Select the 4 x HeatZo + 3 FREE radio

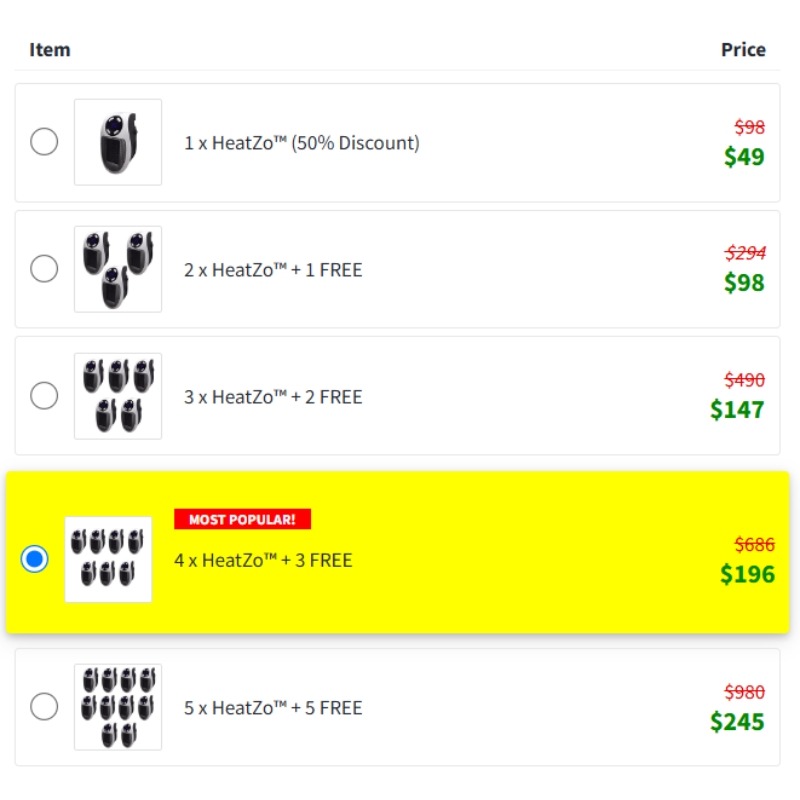coord(34,559)
